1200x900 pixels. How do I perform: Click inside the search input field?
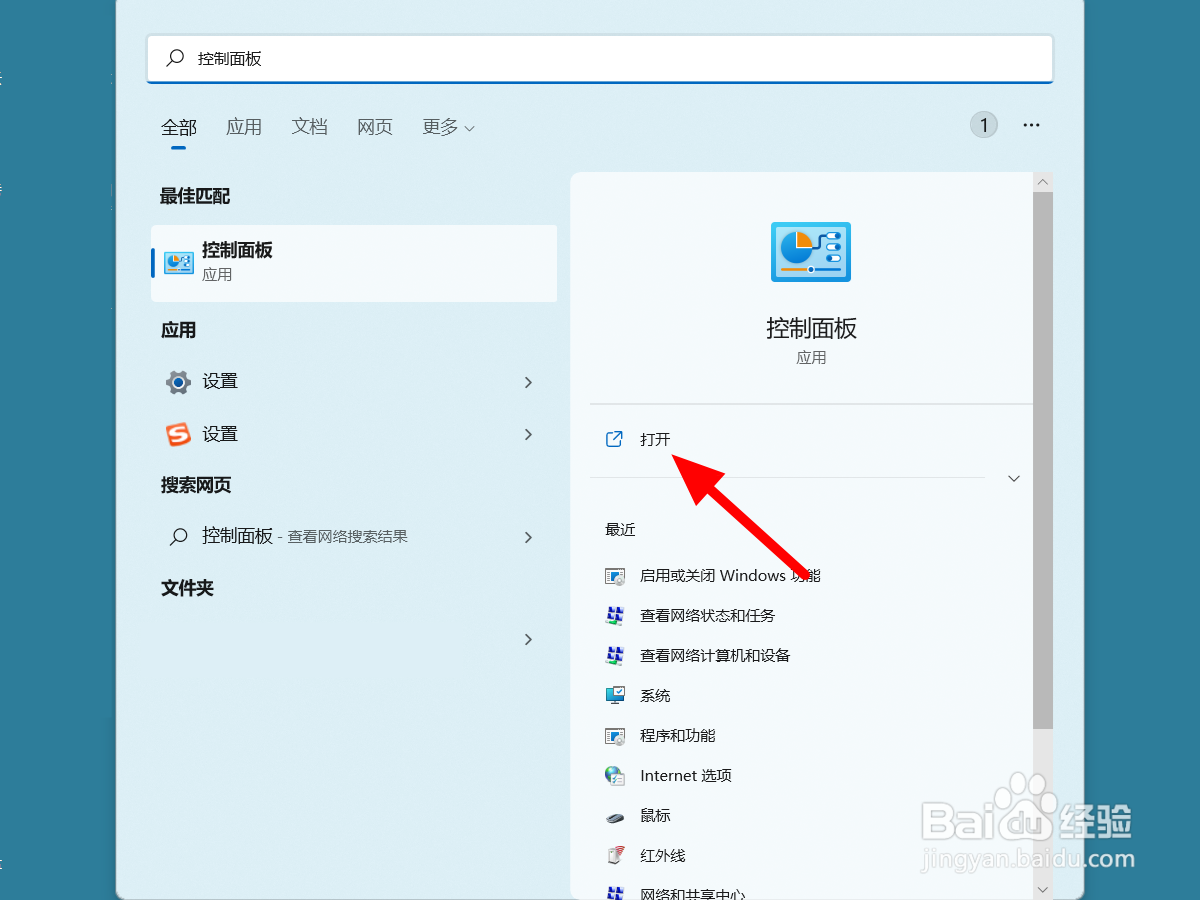pos(600,59)
